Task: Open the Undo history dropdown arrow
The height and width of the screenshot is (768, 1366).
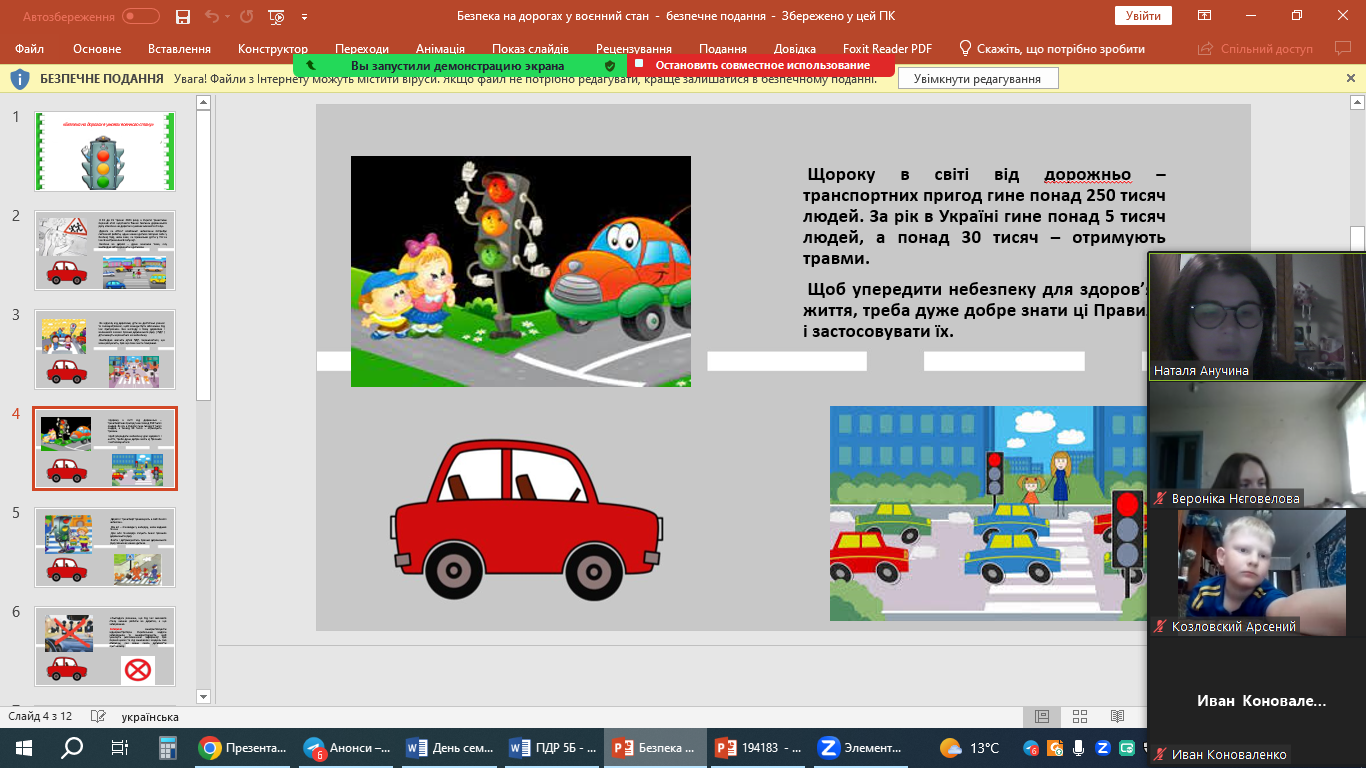Action: point(228,16)
